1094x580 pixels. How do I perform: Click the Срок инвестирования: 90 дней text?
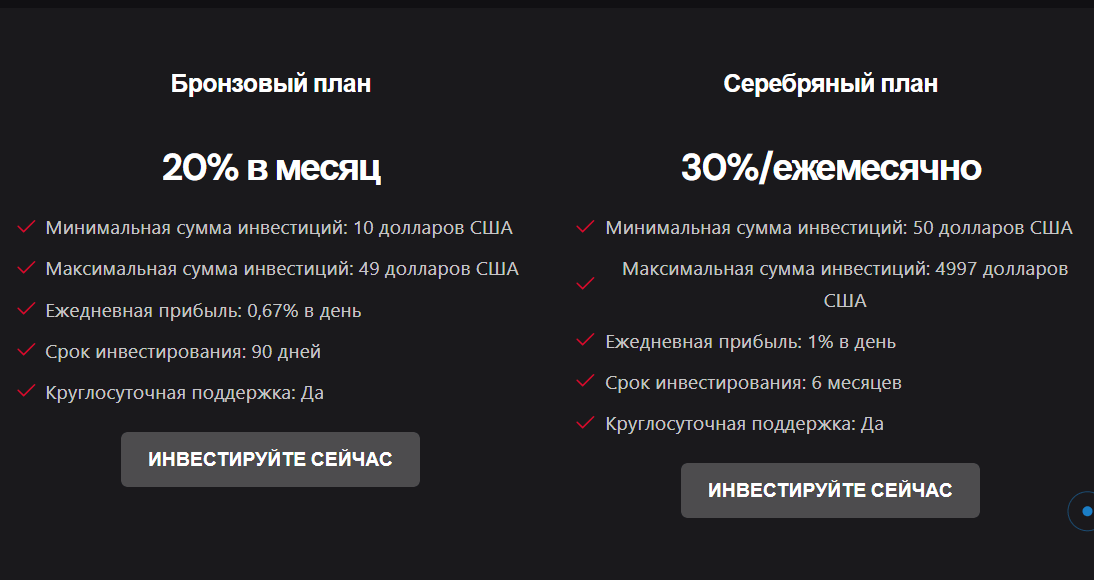tap(181, 351)
